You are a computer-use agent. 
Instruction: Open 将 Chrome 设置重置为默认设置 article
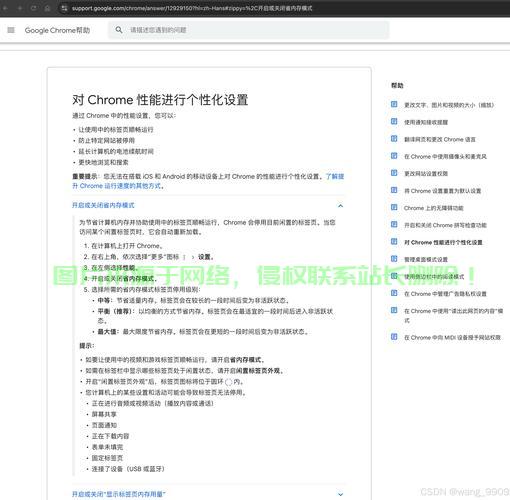point(443,191)
